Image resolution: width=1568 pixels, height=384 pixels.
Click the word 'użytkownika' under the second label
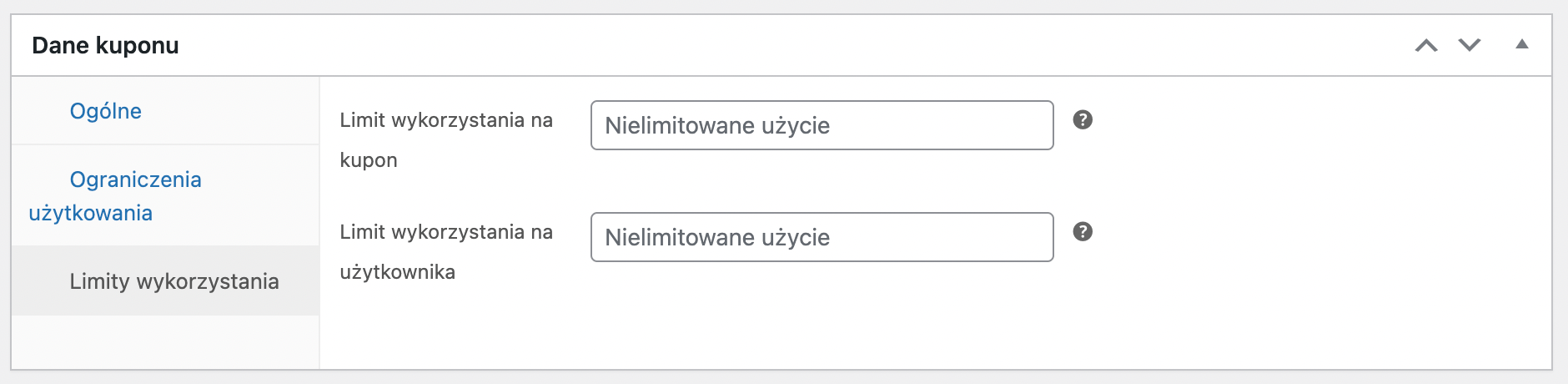click(x=397, y=272)
